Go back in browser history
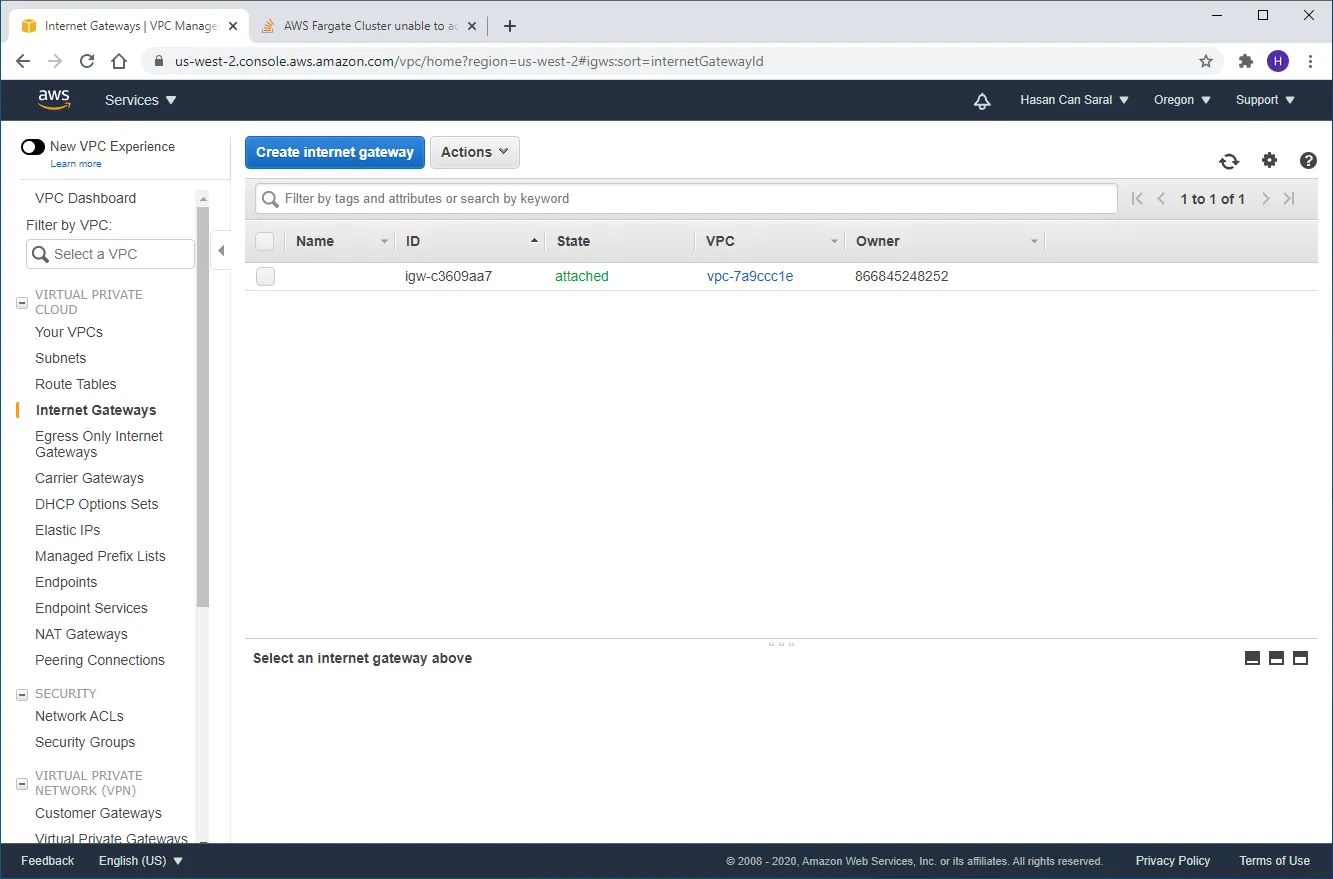The width and height of the screenshot is (1333, 879). click(x=23, y=61)
